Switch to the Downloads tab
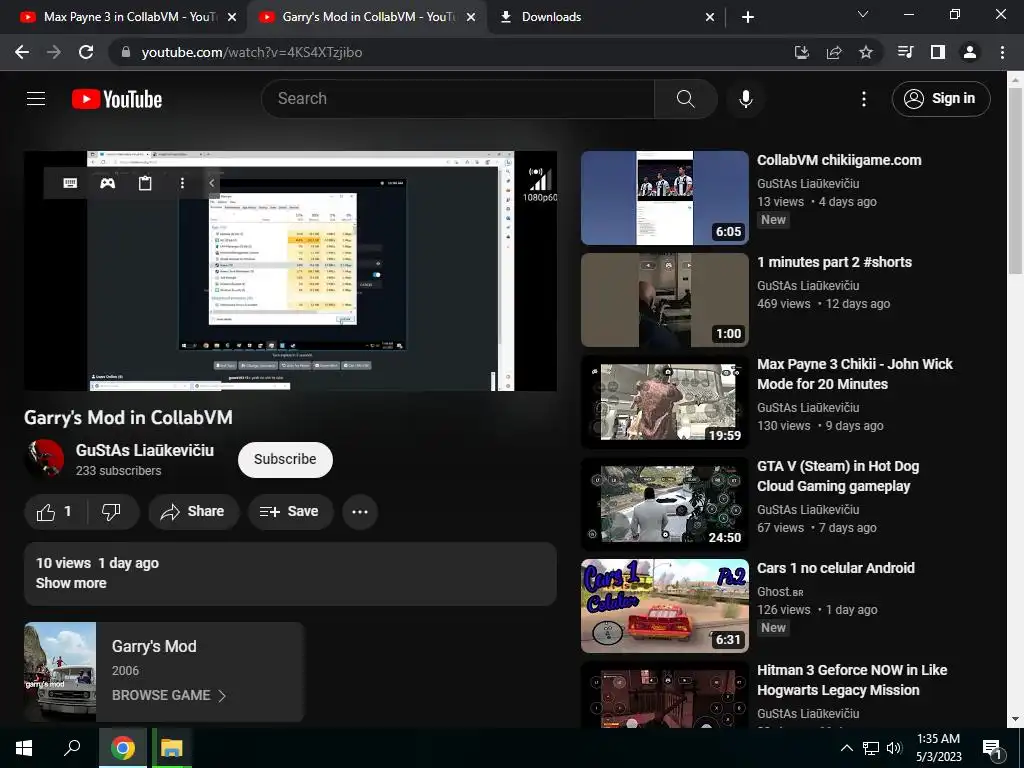The width and height of the screenshot is (1024, 768). [551, 17]
